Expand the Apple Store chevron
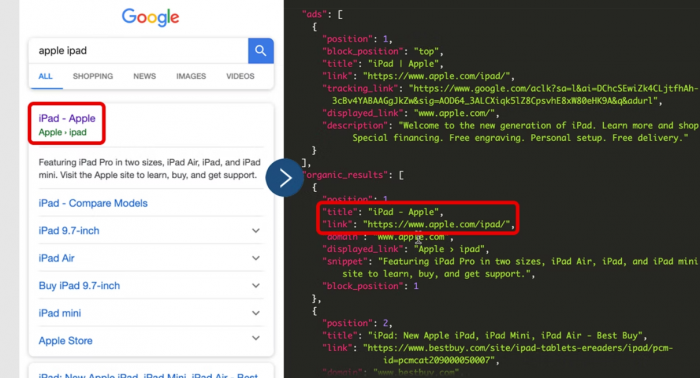The image size is (700, 378). tap(256, 338)
